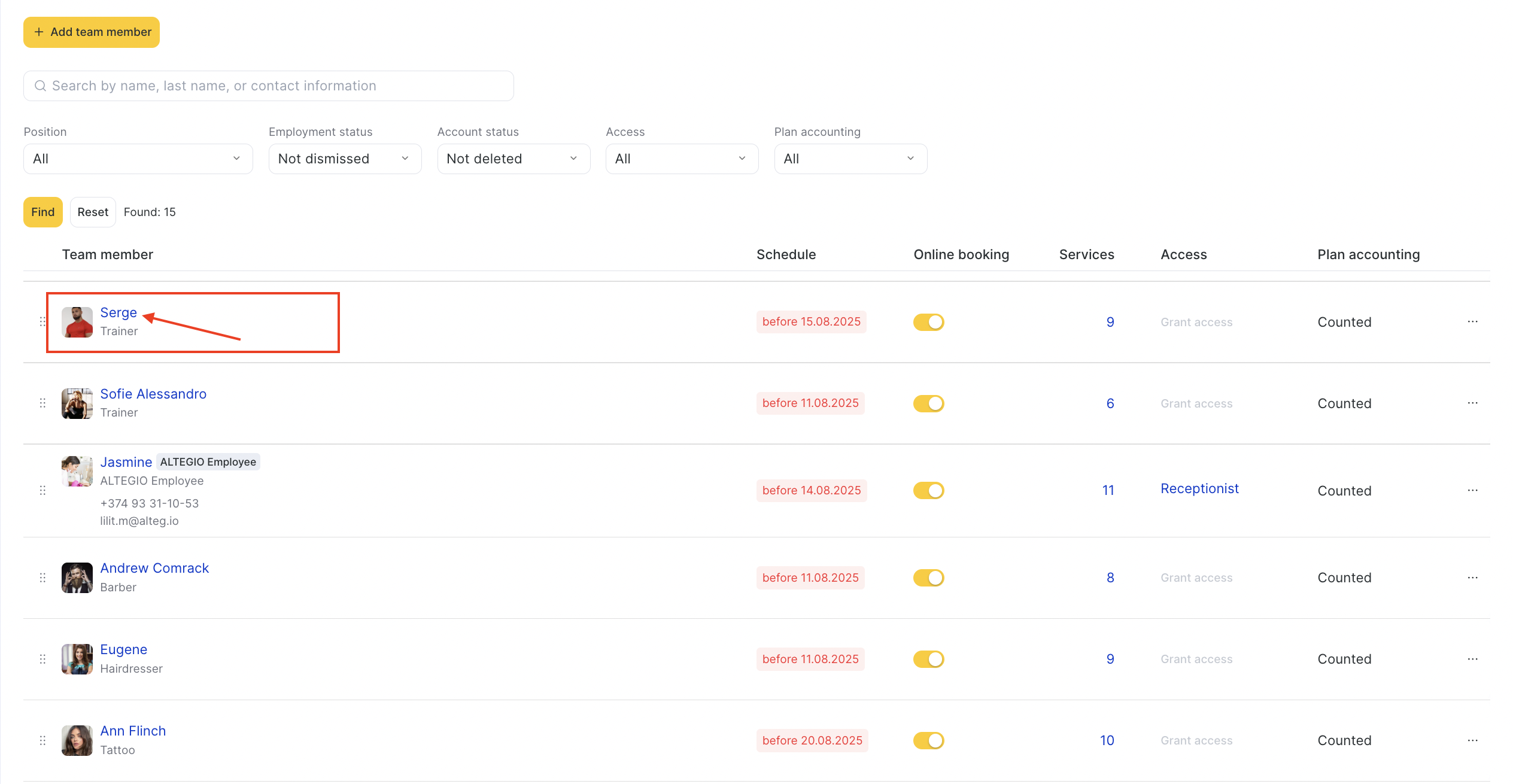Open the Receptionist access link for Jasmine

(1199, 488)
